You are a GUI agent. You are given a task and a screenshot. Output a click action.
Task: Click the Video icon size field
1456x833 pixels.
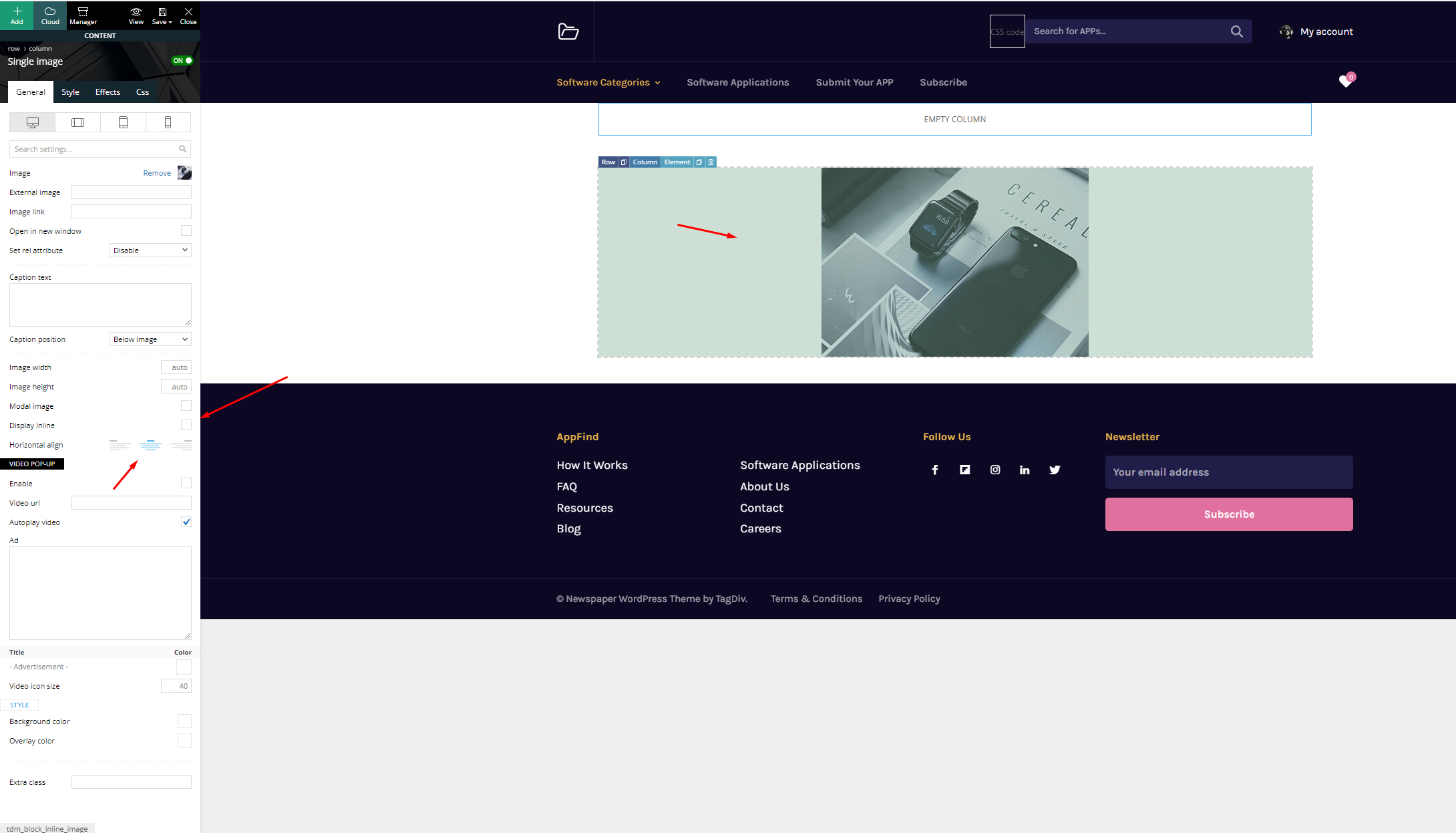click(176, 686)
